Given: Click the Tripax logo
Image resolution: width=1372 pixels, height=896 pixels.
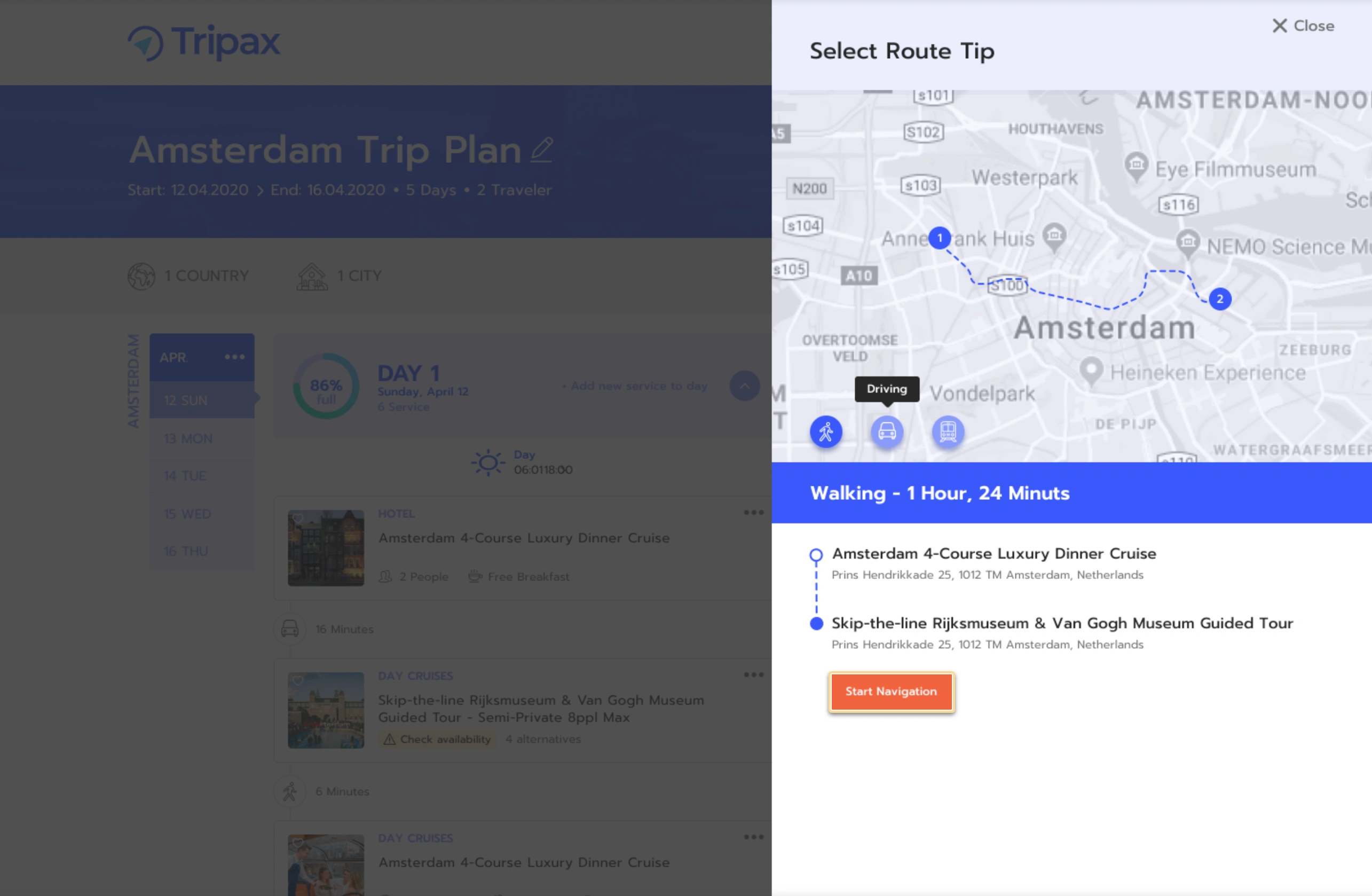Looking at the screenshot, I should [204, 42].
